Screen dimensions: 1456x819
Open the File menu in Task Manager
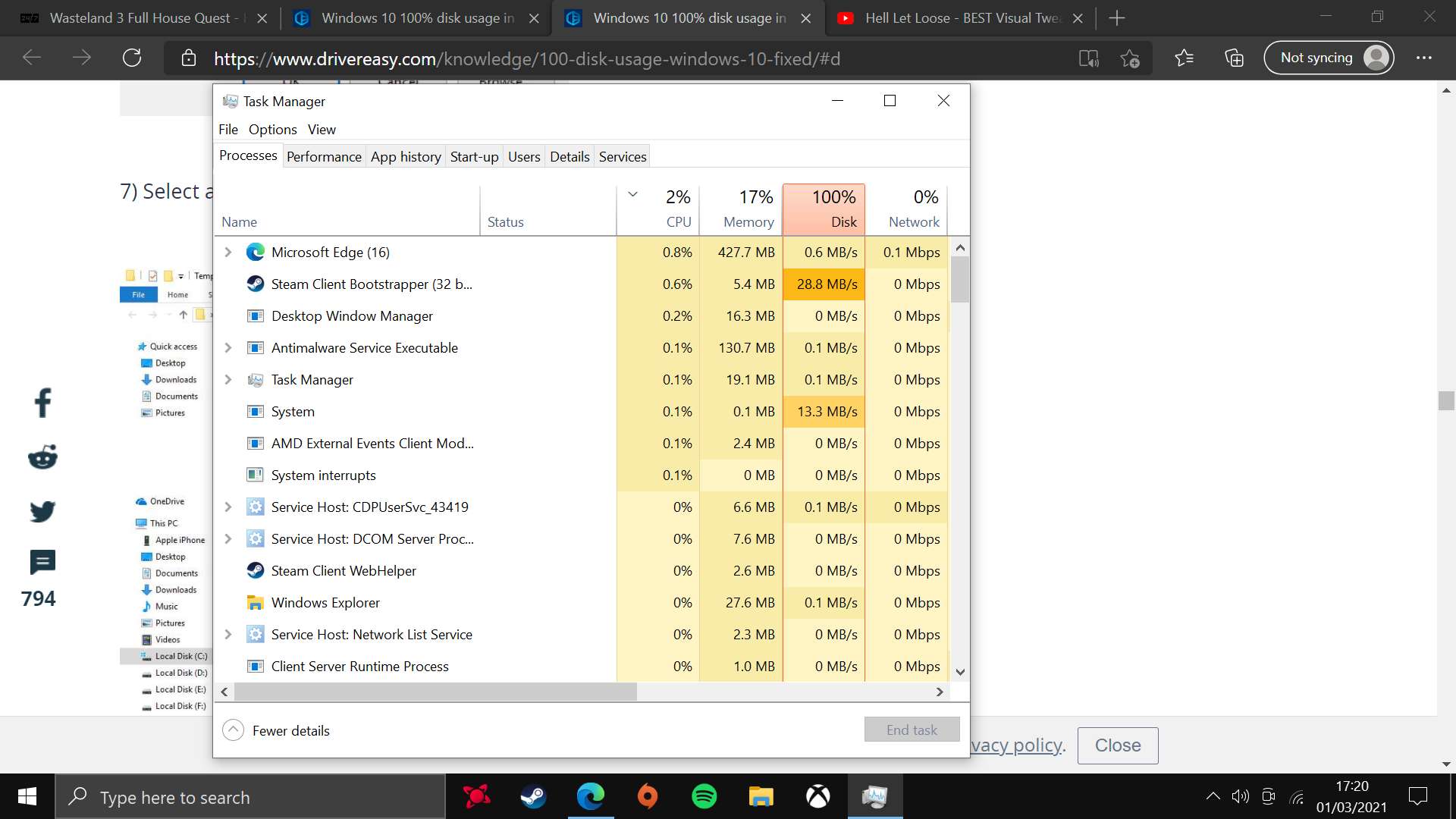point(228,129)
